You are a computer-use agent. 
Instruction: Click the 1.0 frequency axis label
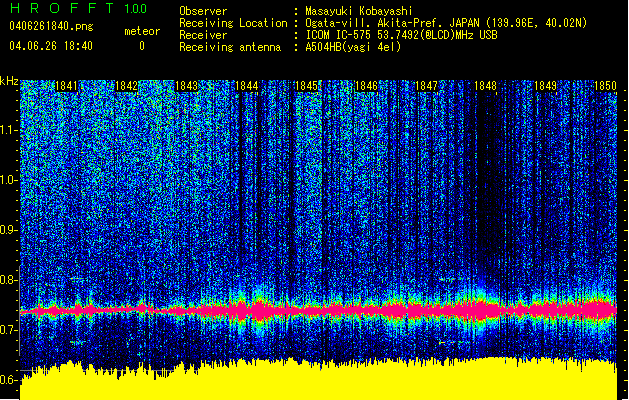pos(8,180)
